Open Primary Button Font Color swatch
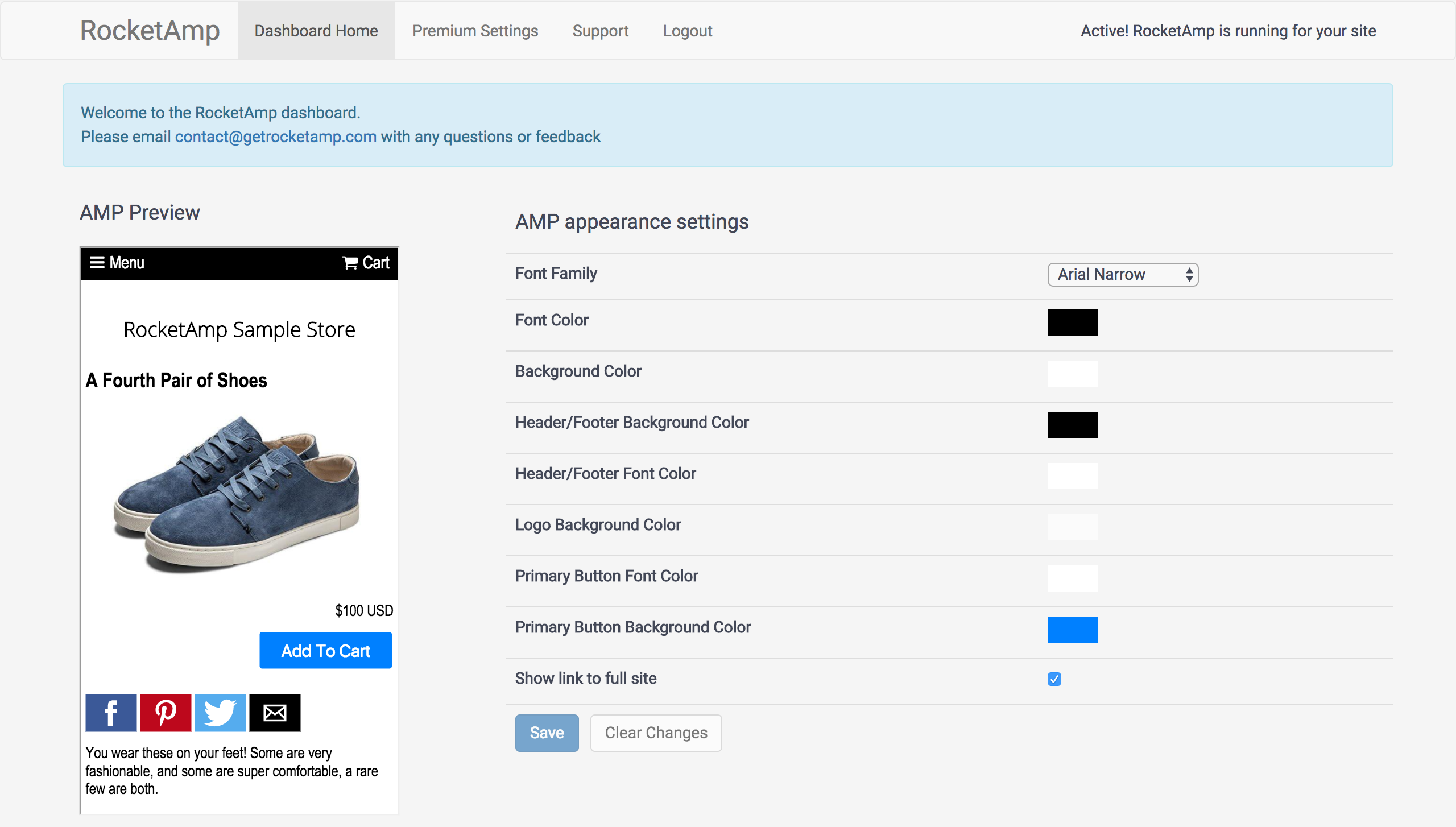1456x827 pixels. tap(1072, 578)
